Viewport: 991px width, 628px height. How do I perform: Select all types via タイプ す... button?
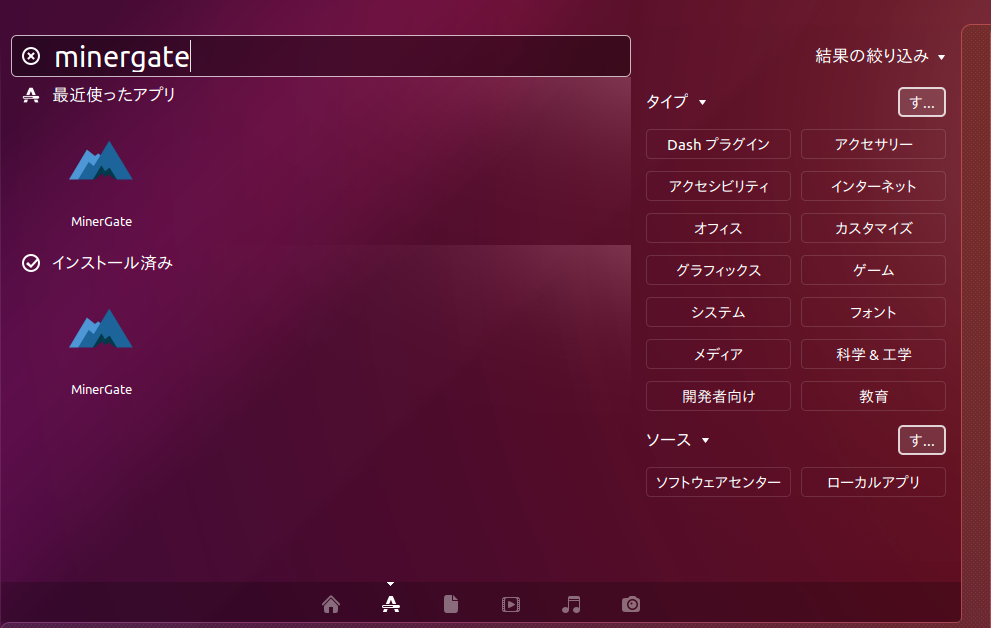[x=921, y=102]
